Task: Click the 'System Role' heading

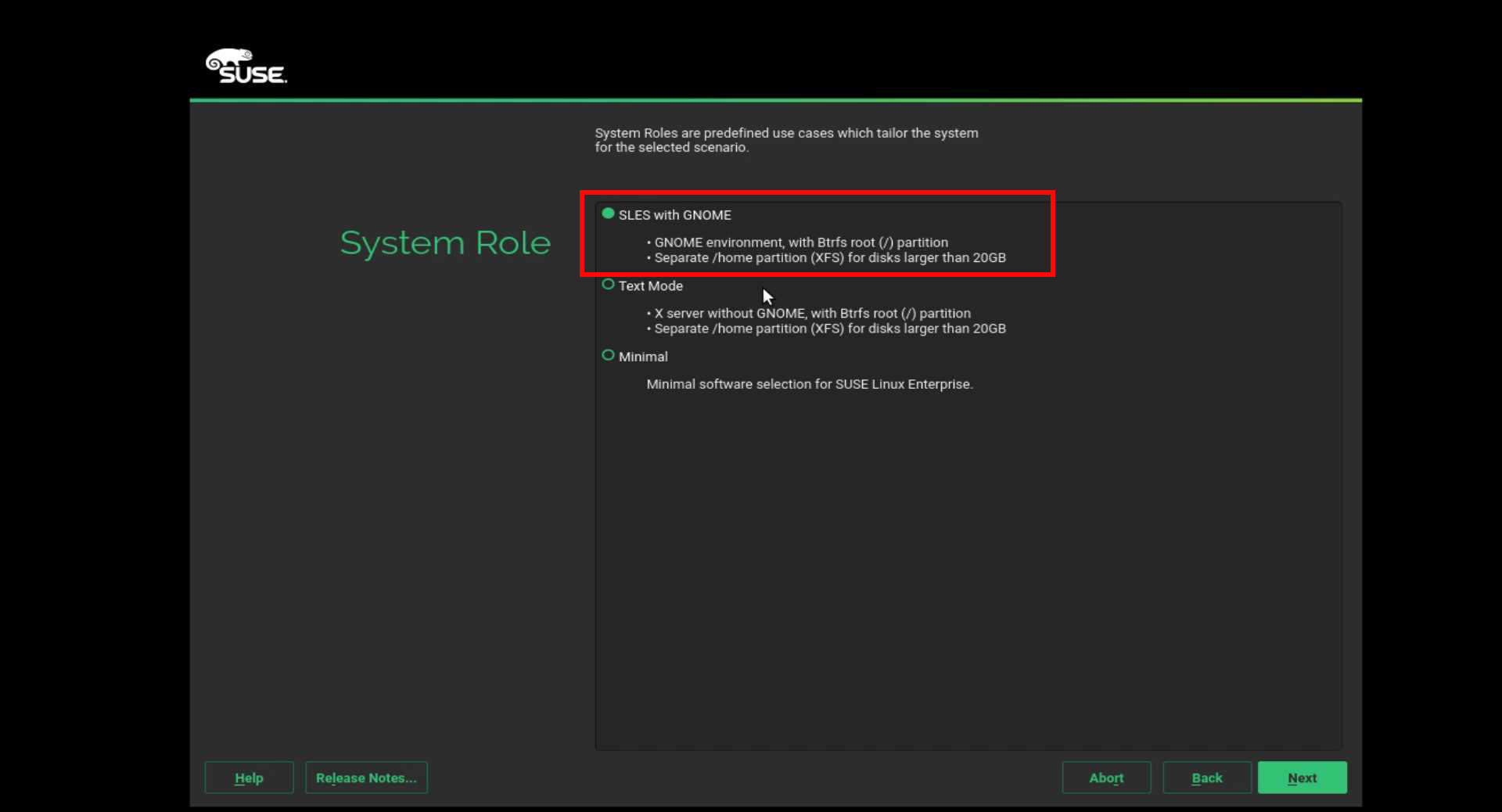Action: tap(445, 243)
